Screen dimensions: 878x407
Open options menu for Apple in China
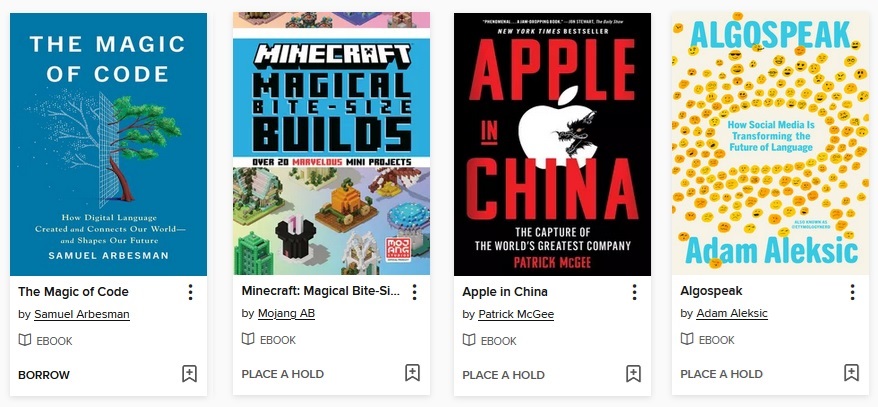[x=634, y=292]
